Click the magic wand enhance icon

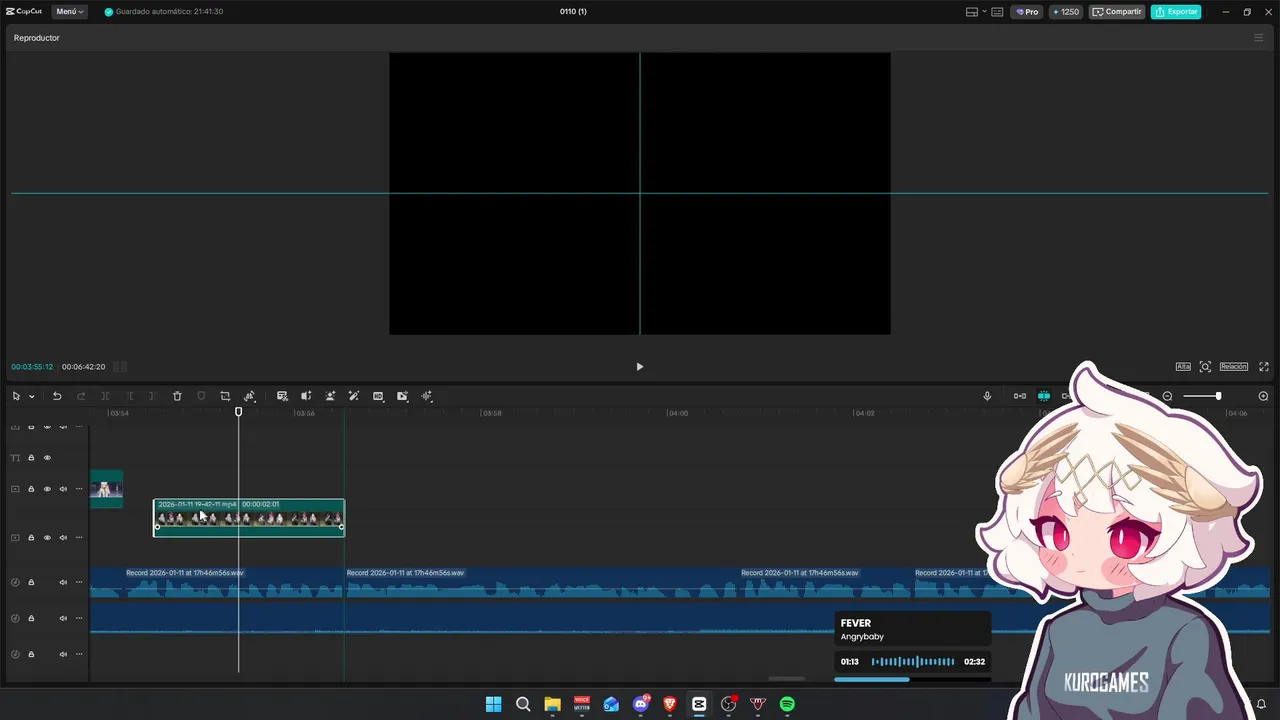(x=354, y=396)
